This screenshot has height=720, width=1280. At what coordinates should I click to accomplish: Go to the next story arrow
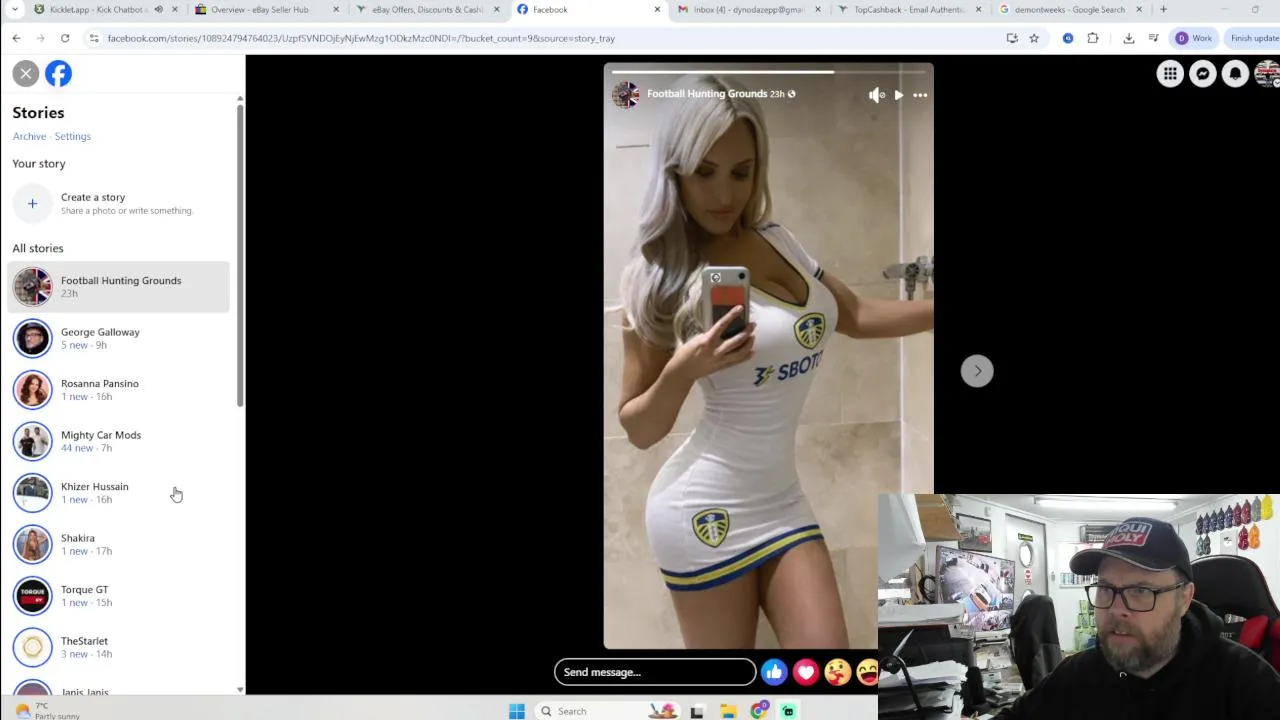point(977,371)
